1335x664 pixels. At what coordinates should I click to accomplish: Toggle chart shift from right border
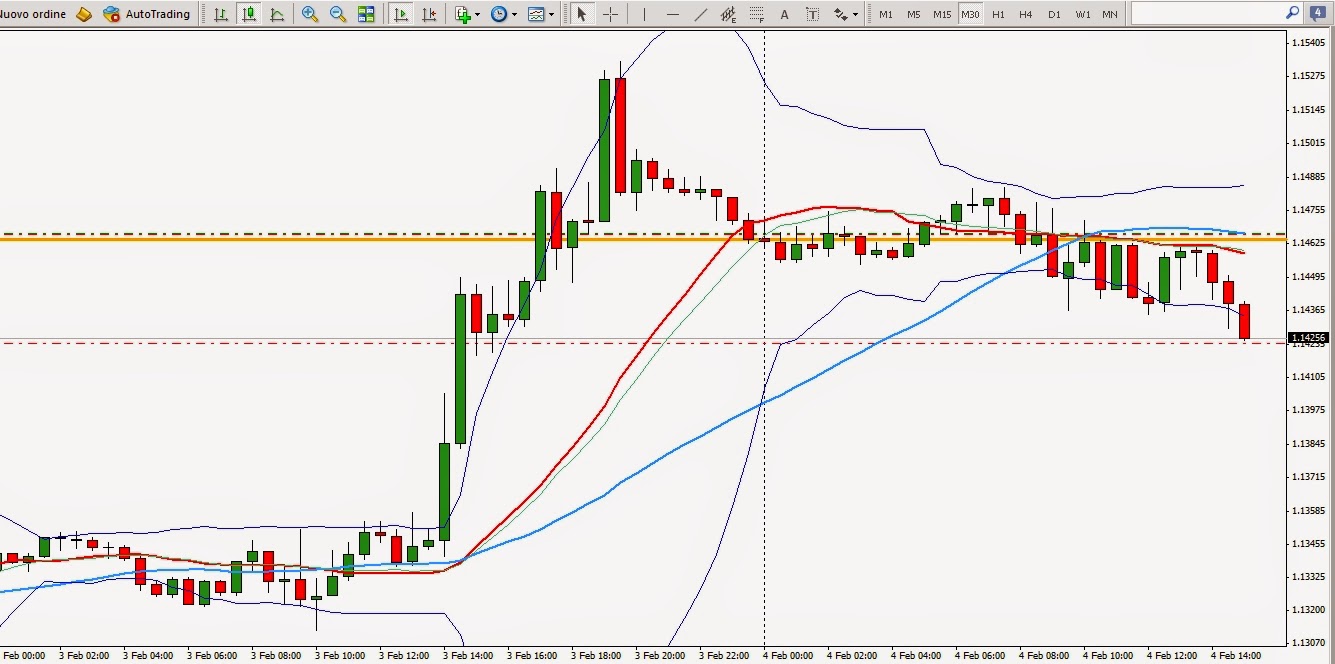coord(429,14)
